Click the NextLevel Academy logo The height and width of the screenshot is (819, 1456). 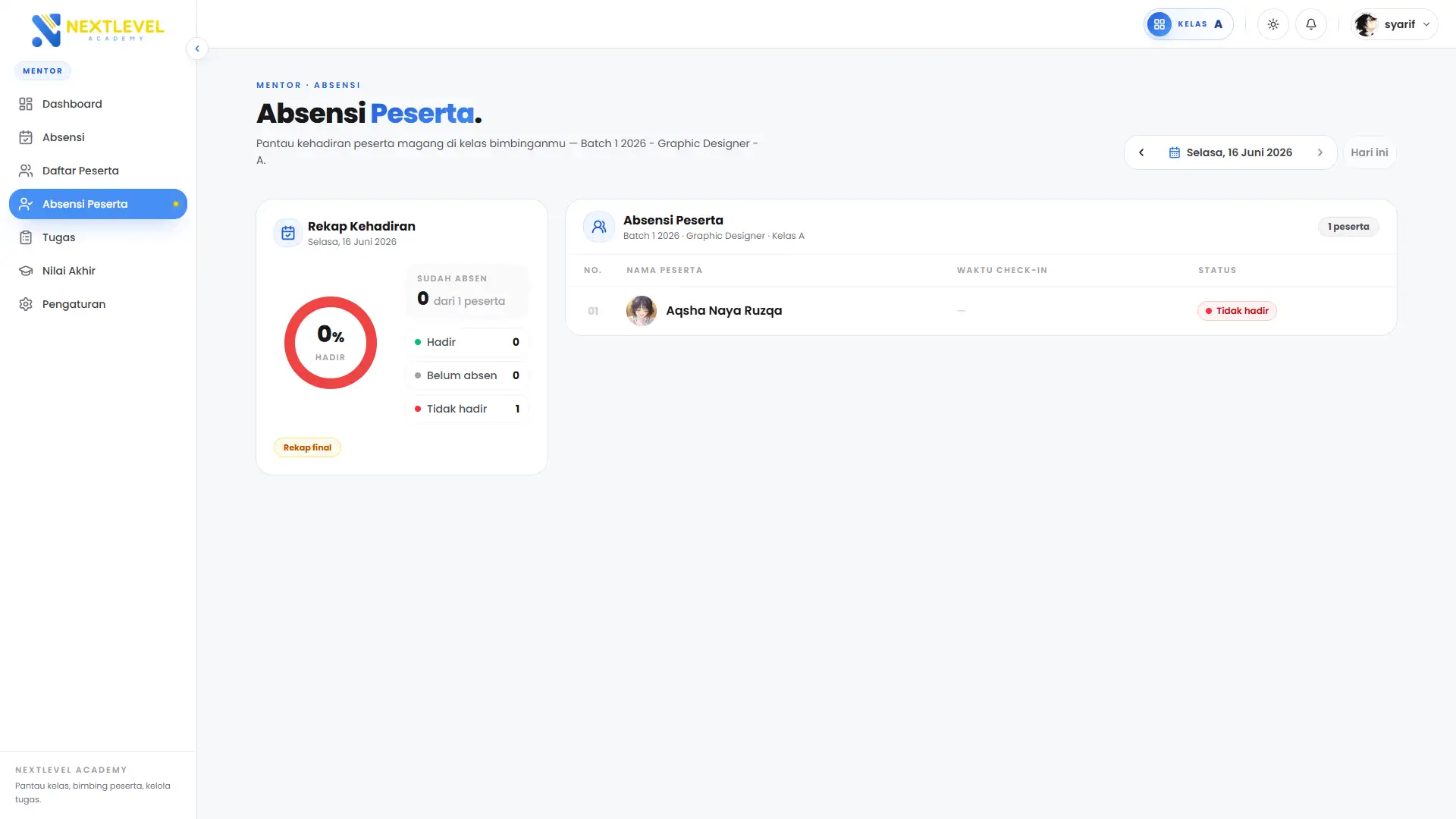(x=98, y=30)
